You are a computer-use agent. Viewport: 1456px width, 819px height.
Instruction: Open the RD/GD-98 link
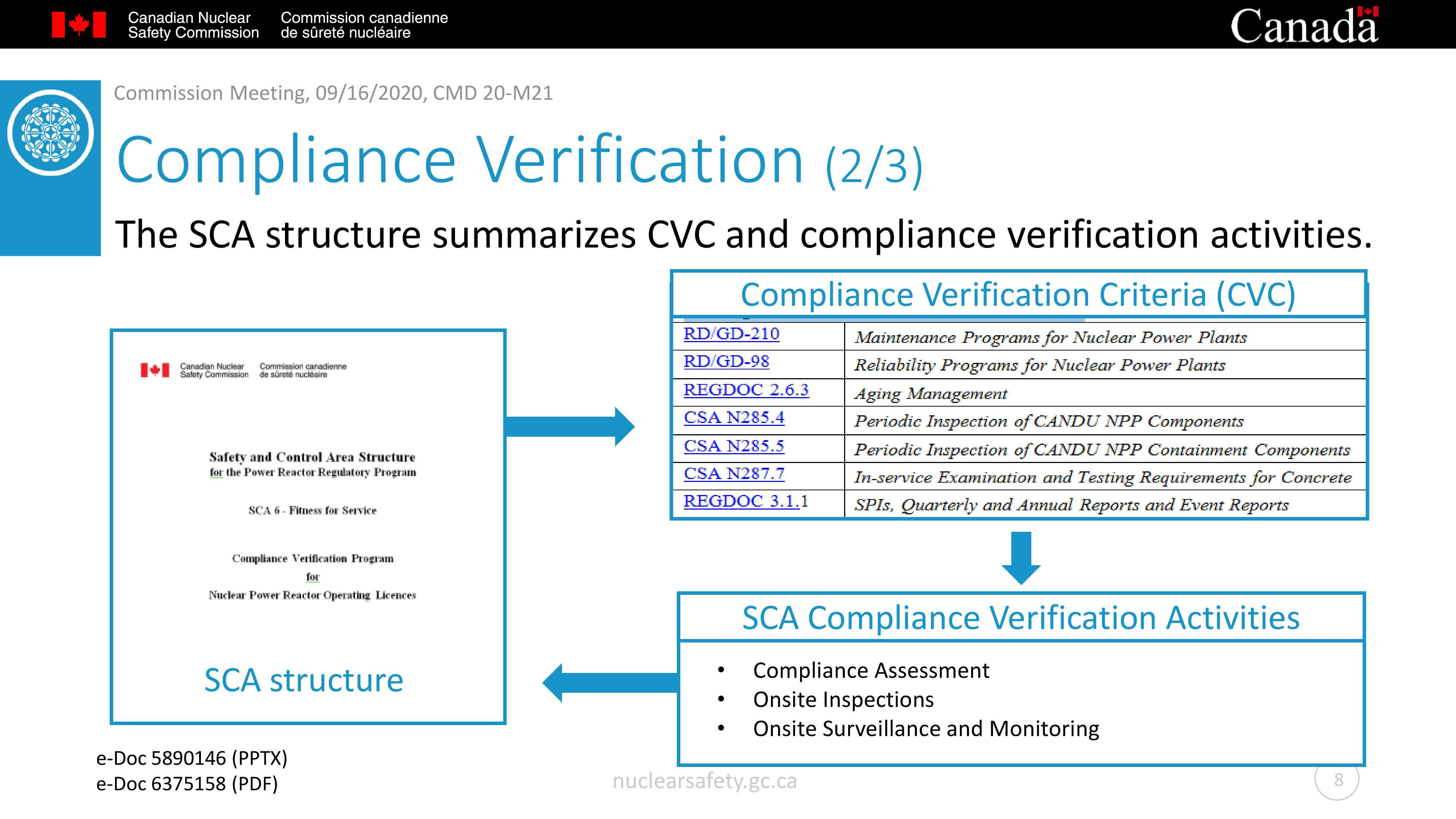726,362
